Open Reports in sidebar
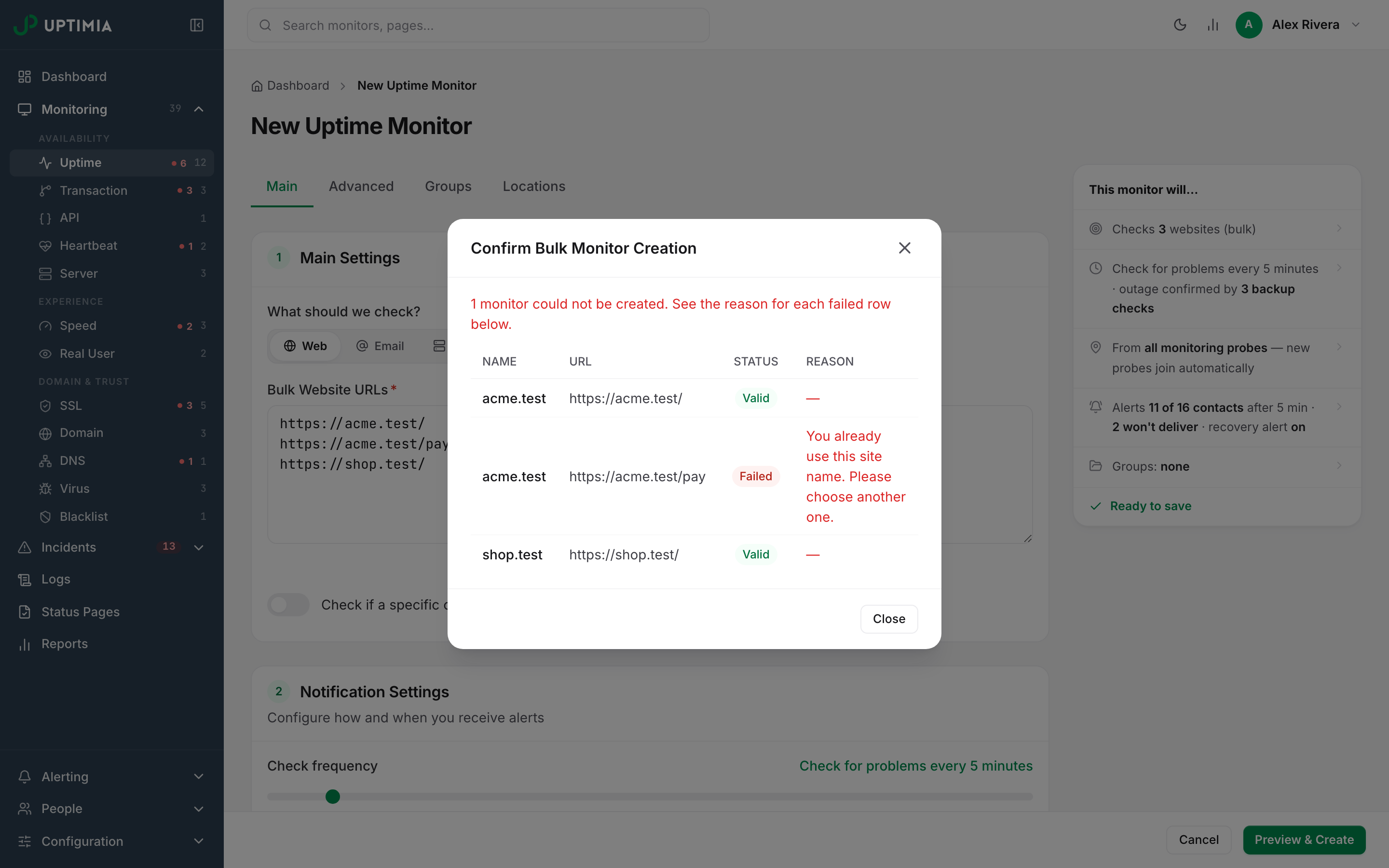The image size is (1389, 868). point(112,644)
